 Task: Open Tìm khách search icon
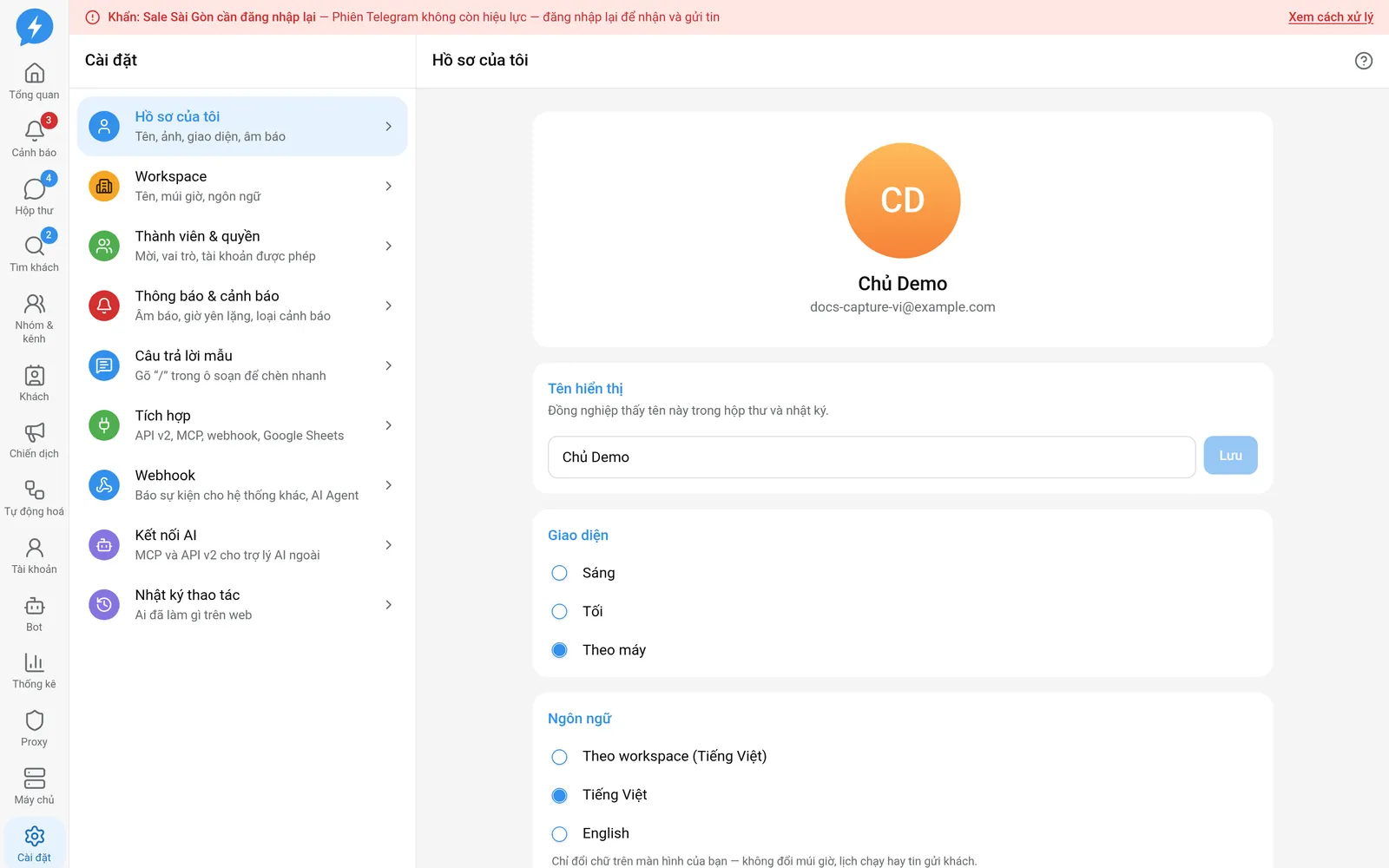click(34, 247)
